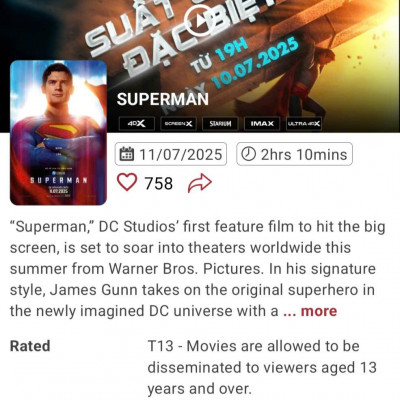The image size is (400, 400).
Task: Expand the synopsis with the more link
Action: coord(310,311)
